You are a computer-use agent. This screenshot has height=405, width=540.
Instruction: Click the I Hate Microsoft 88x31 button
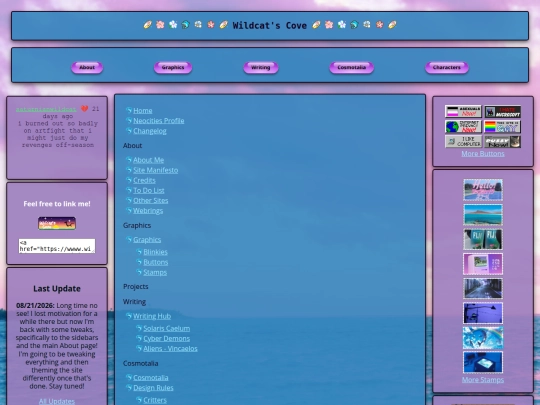coord(503,112)
